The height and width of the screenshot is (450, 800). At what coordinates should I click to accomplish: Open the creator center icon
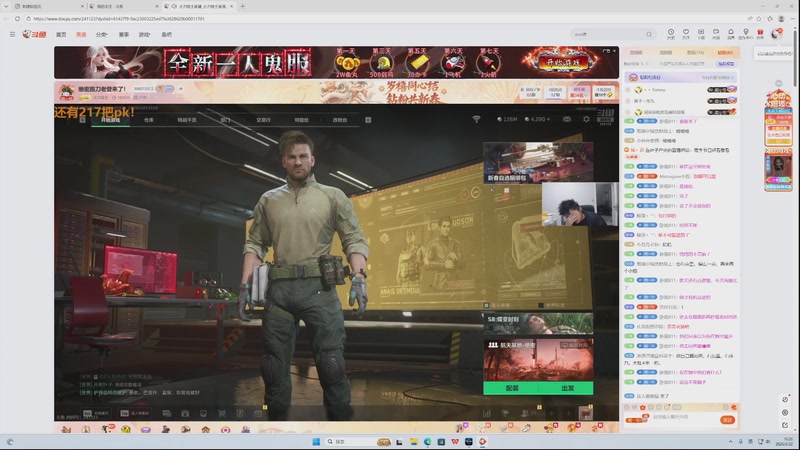[745, 34]
